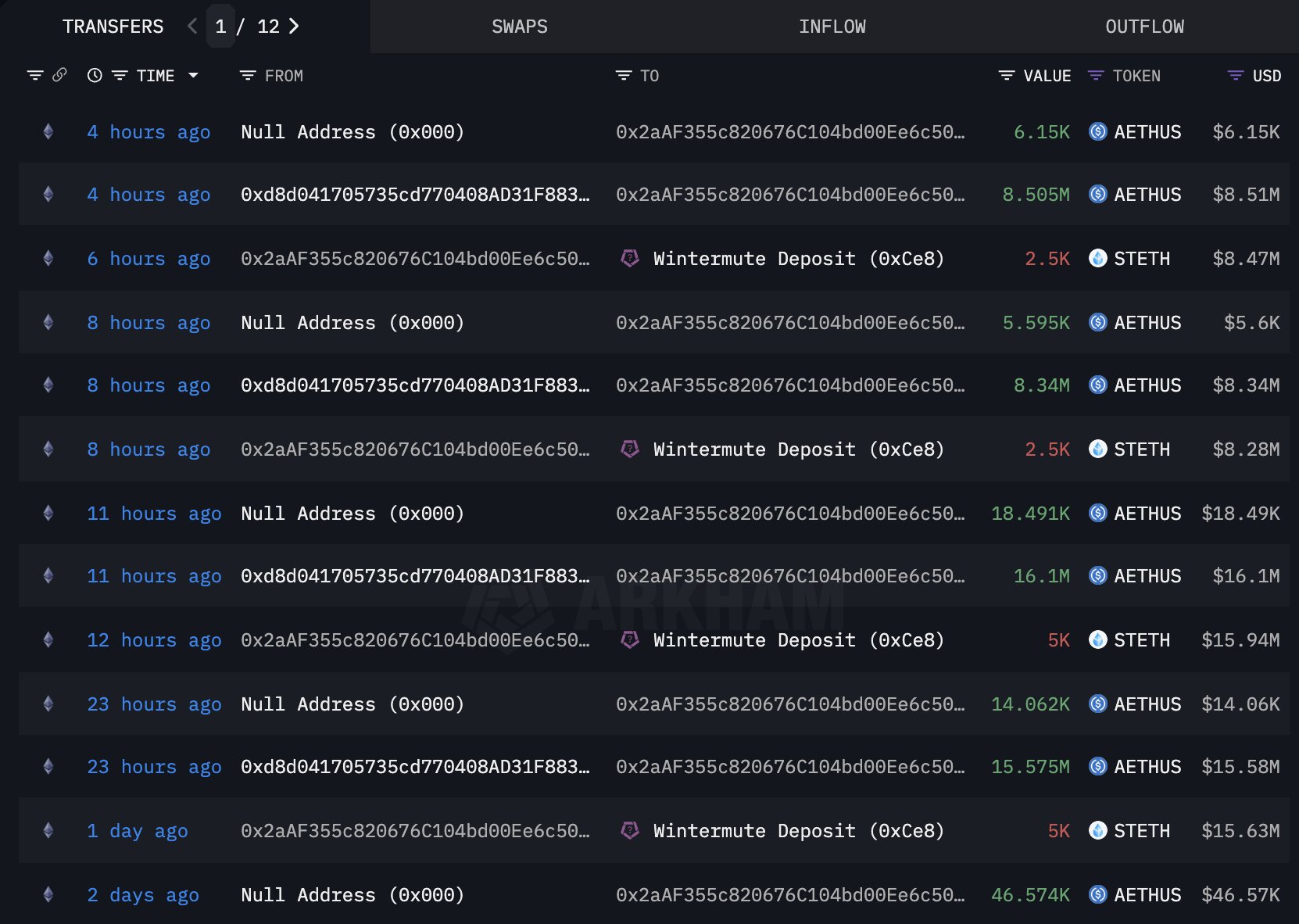Click STETH token icon on $8.47M row
This screenshot has height=924, width=1299.
[x=1098, y=258]
